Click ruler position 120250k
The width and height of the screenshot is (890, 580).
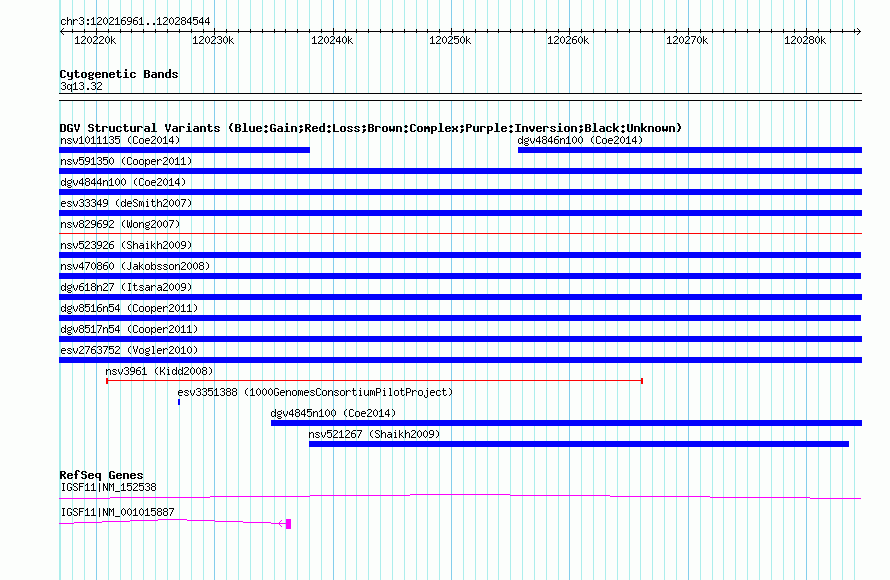tap(450, 40)
